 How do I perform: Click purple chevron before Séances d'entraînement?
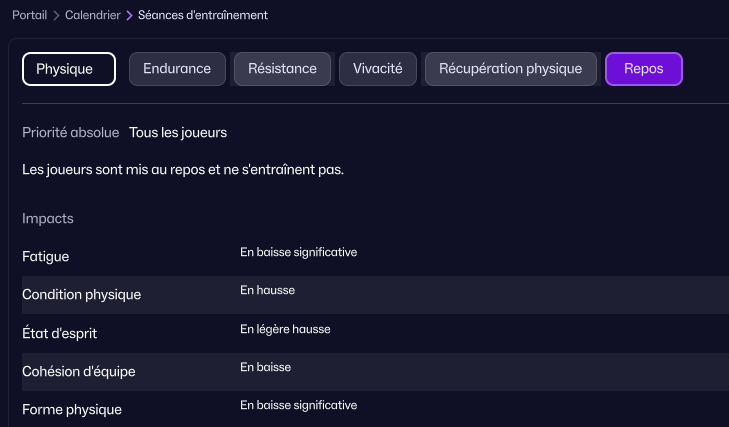[129, 16]
